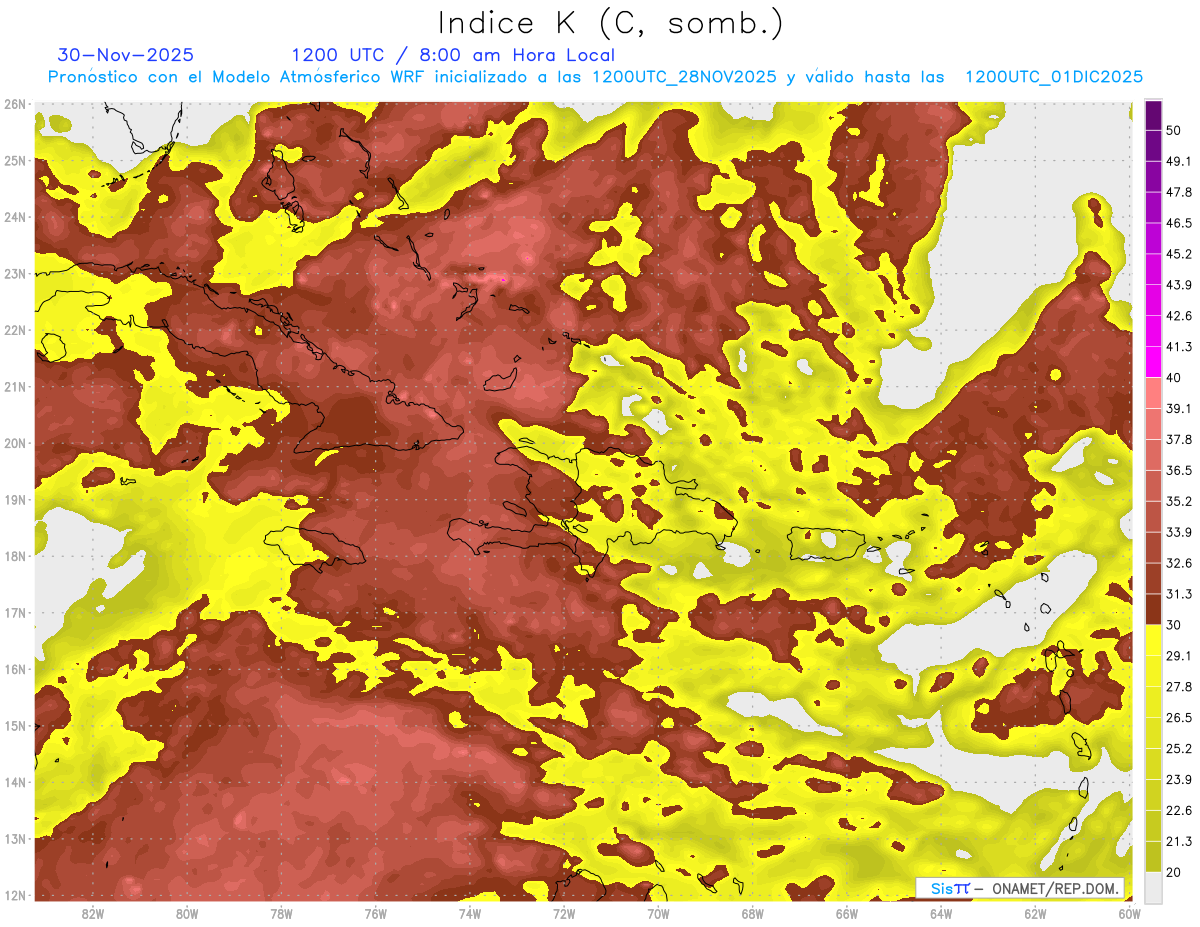Click the colorbar value '21.3'
This screenshot has width=1200, height=927.
pyautogui.click(x=1179, y=841)
